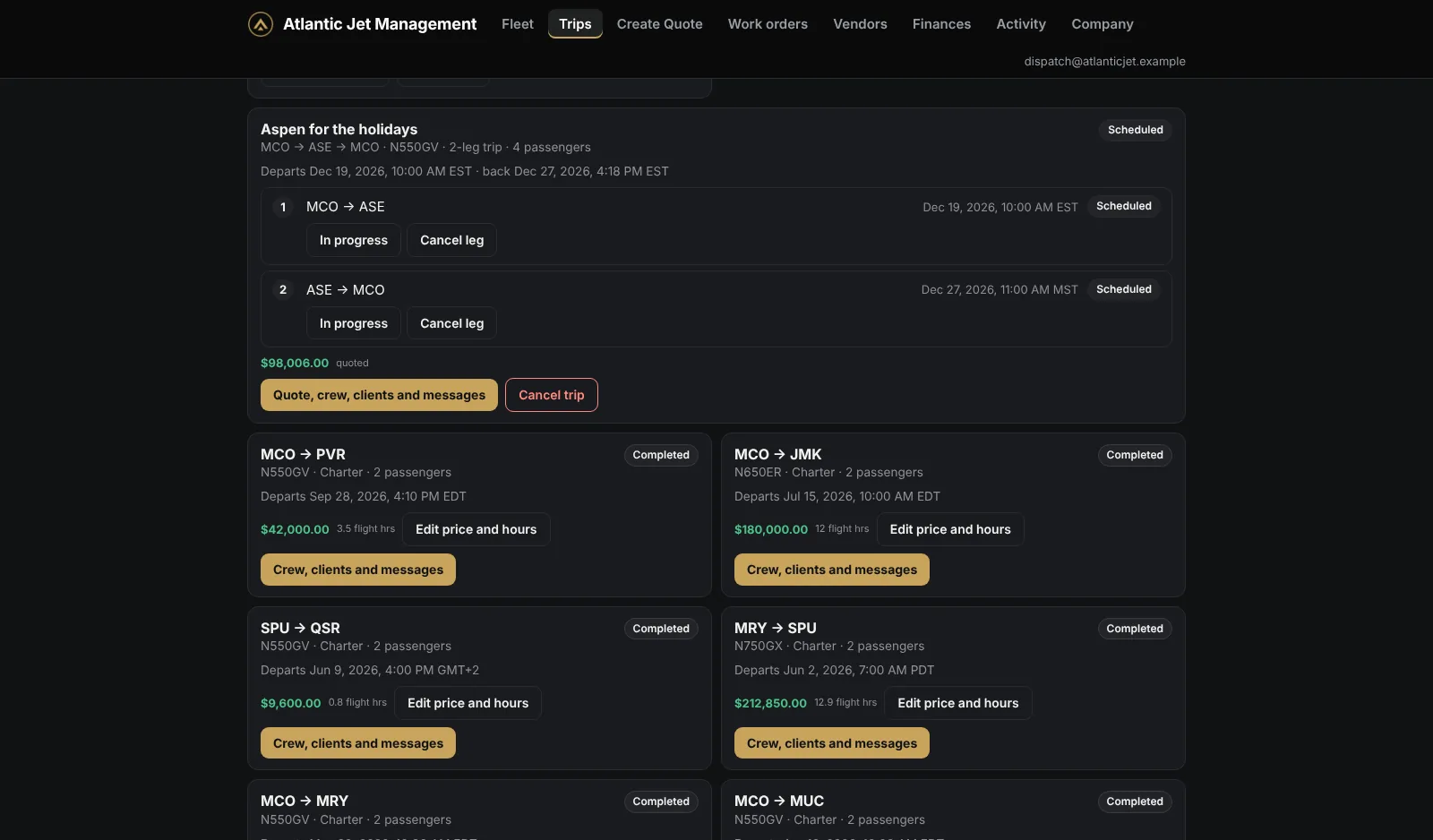Click the $9,600.00 price on SPU → QSR
The width and height of the screenshot is (1433, 840).
pos(290,703)
